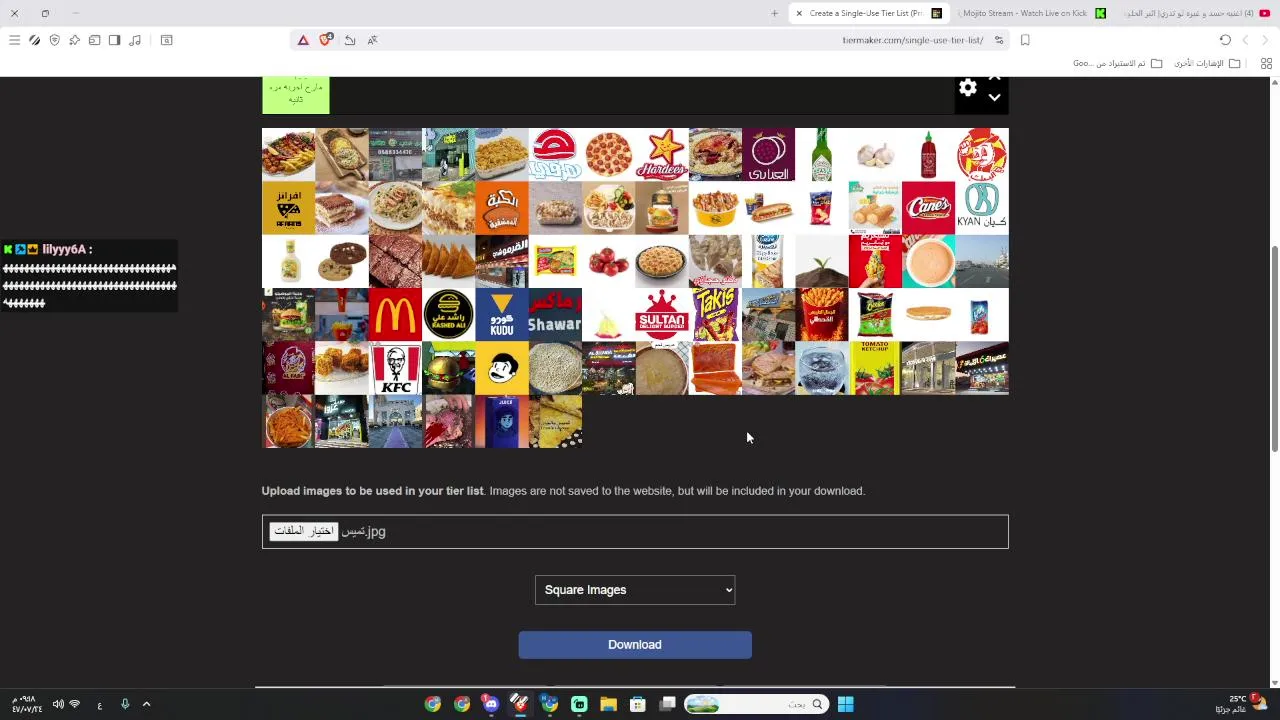This screenshot has width=1280, height=720.
Task: Select the Shawarmer logo image
Action: pos(555,315)
